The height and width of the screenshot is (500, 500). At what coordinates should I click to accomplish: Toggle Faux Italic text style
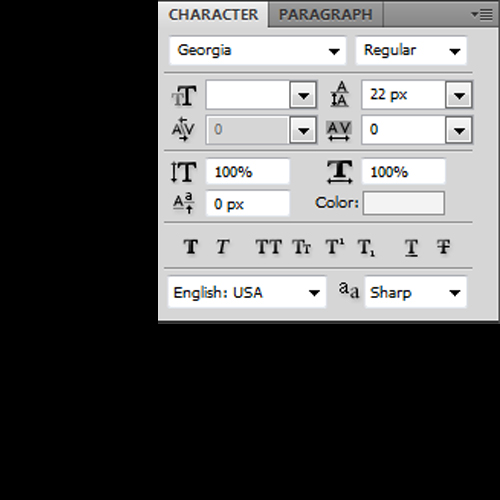223,247
